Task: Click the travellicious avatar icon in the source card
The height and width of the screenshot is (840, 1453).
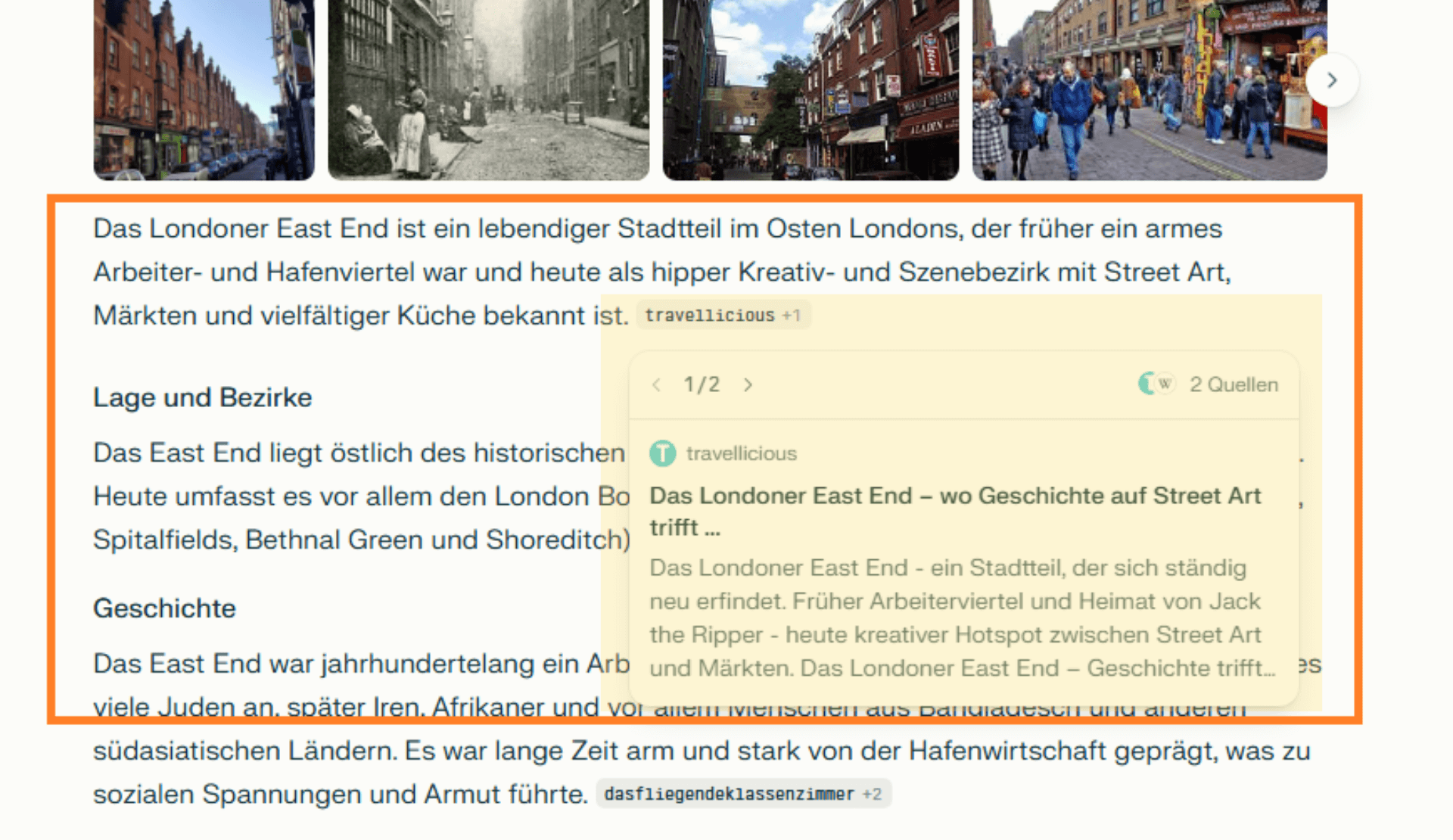Action: [661, 453]
